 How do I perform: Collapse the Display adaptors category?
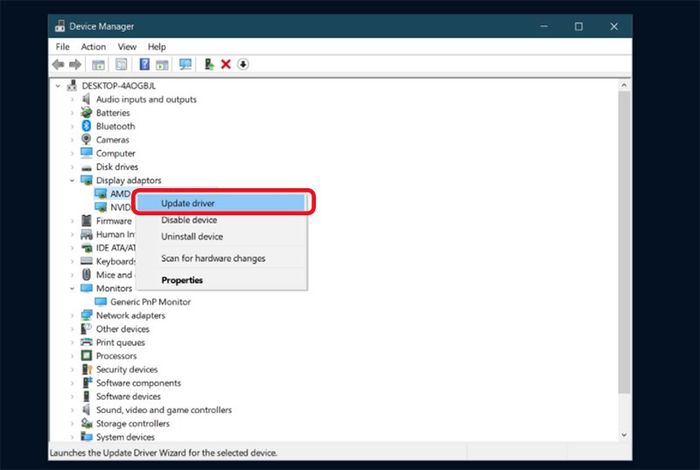coord(72,180)
